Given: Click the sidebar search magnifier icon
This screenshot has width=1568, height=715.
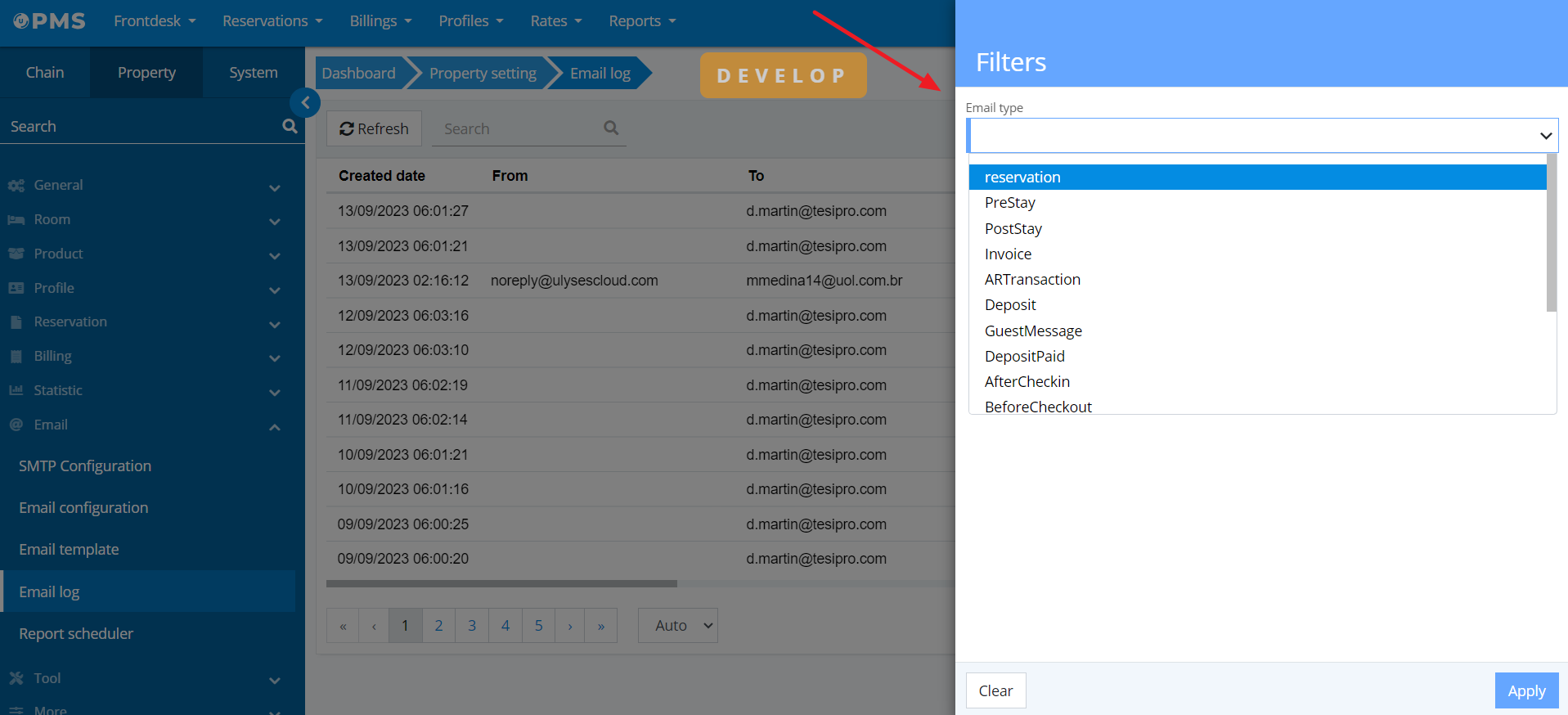Looking at the screenshot, I should [290, 126].
